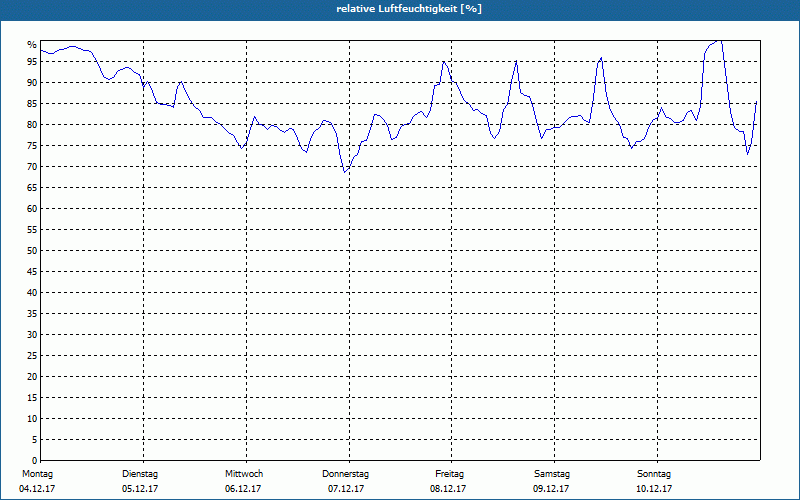This screenshot has height=500, width=800.
Task: Select the 'Donnerstag' axis label
Action: [345, 474]
